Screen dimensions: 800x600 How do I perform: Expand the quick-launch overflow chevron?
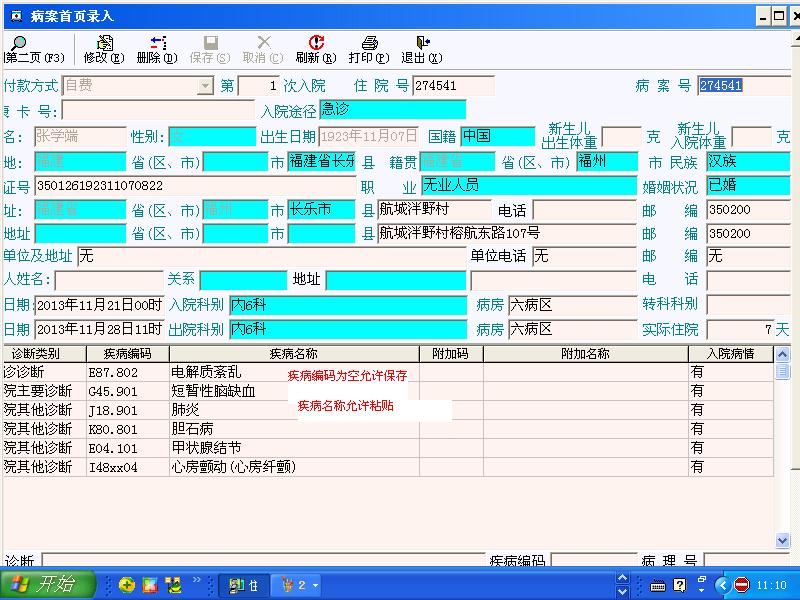click(x=197, y=580)
